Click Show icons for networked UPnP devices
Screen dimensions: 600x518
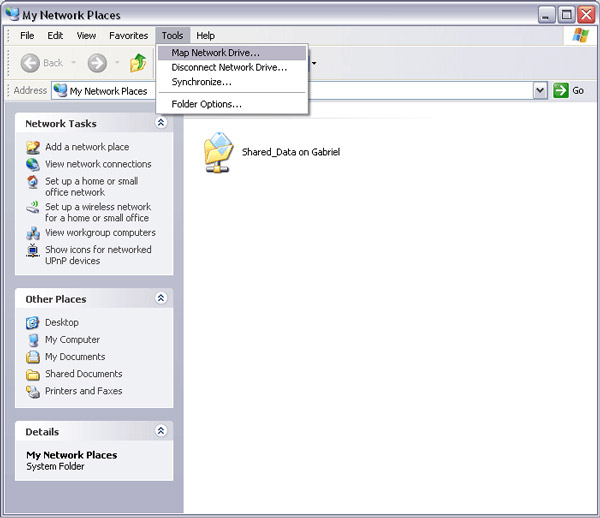pos(98,255)
